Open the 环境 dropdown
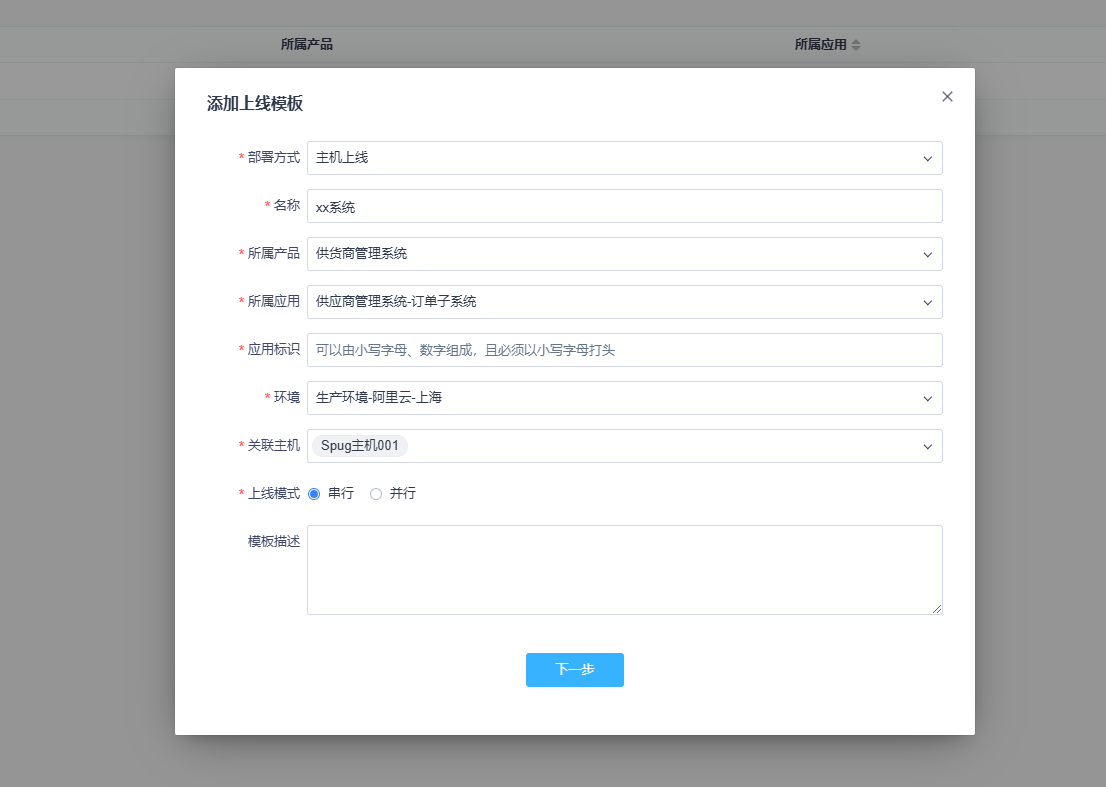The width and height of the screenshot is (1106, 787). 624,398
